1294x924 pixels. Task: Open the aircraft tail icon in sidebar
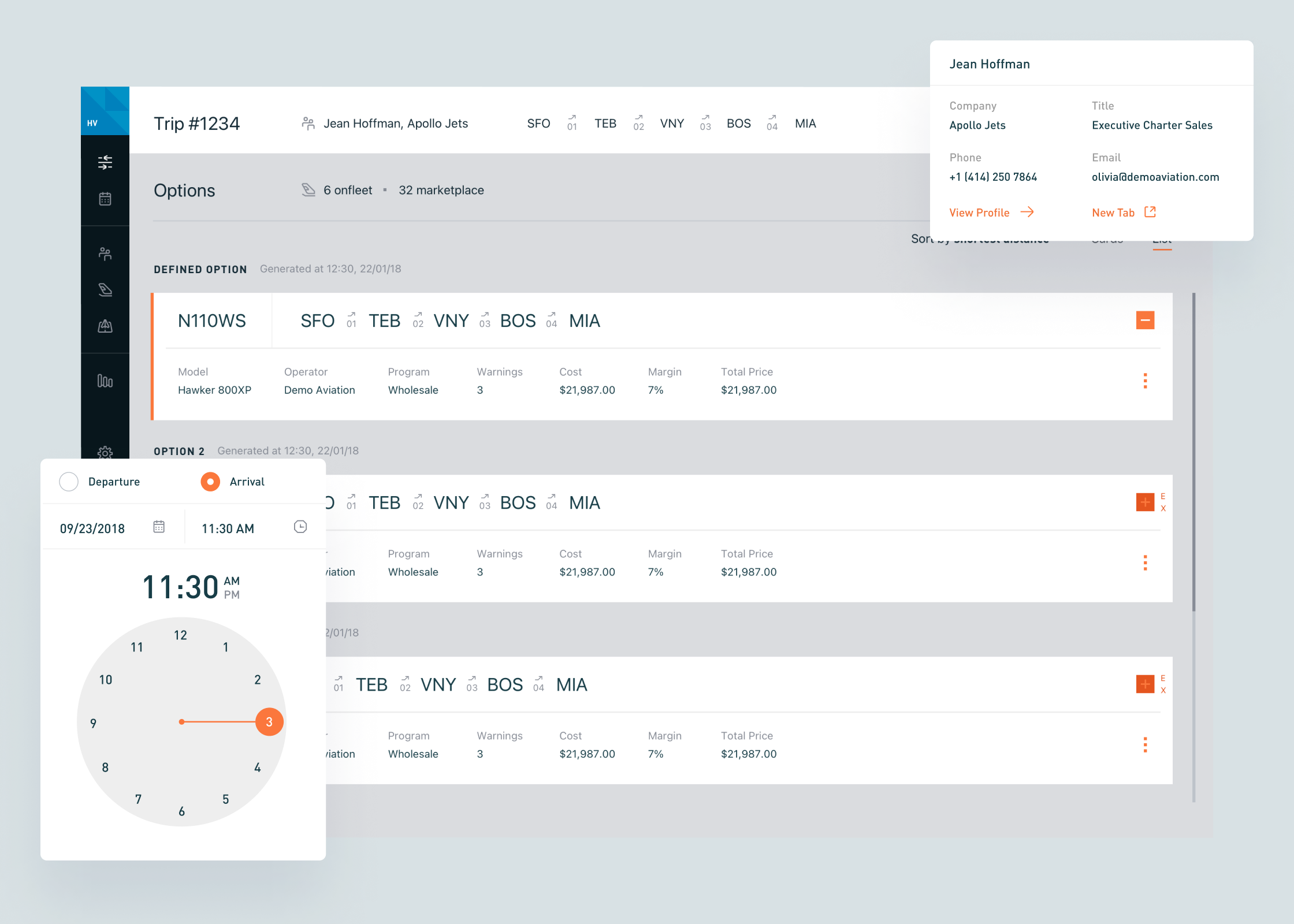coord(105,290)
